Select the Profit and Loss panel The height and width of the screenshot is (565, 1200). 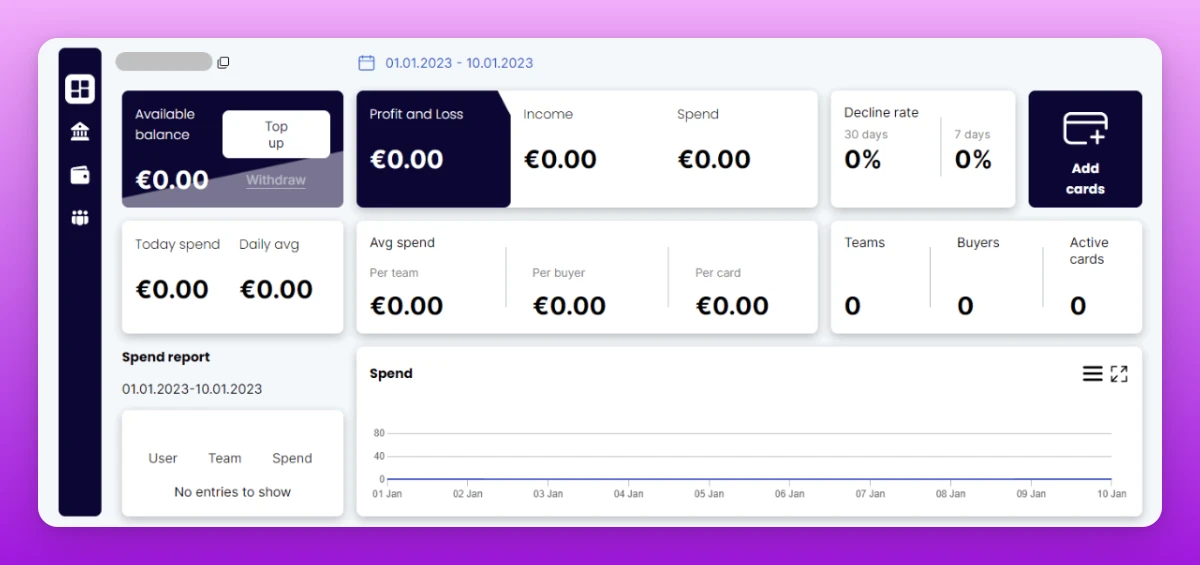coord(433,149)
